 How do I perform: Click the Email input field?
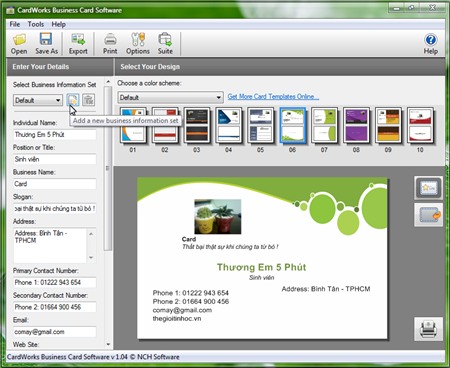pos(55,332)
